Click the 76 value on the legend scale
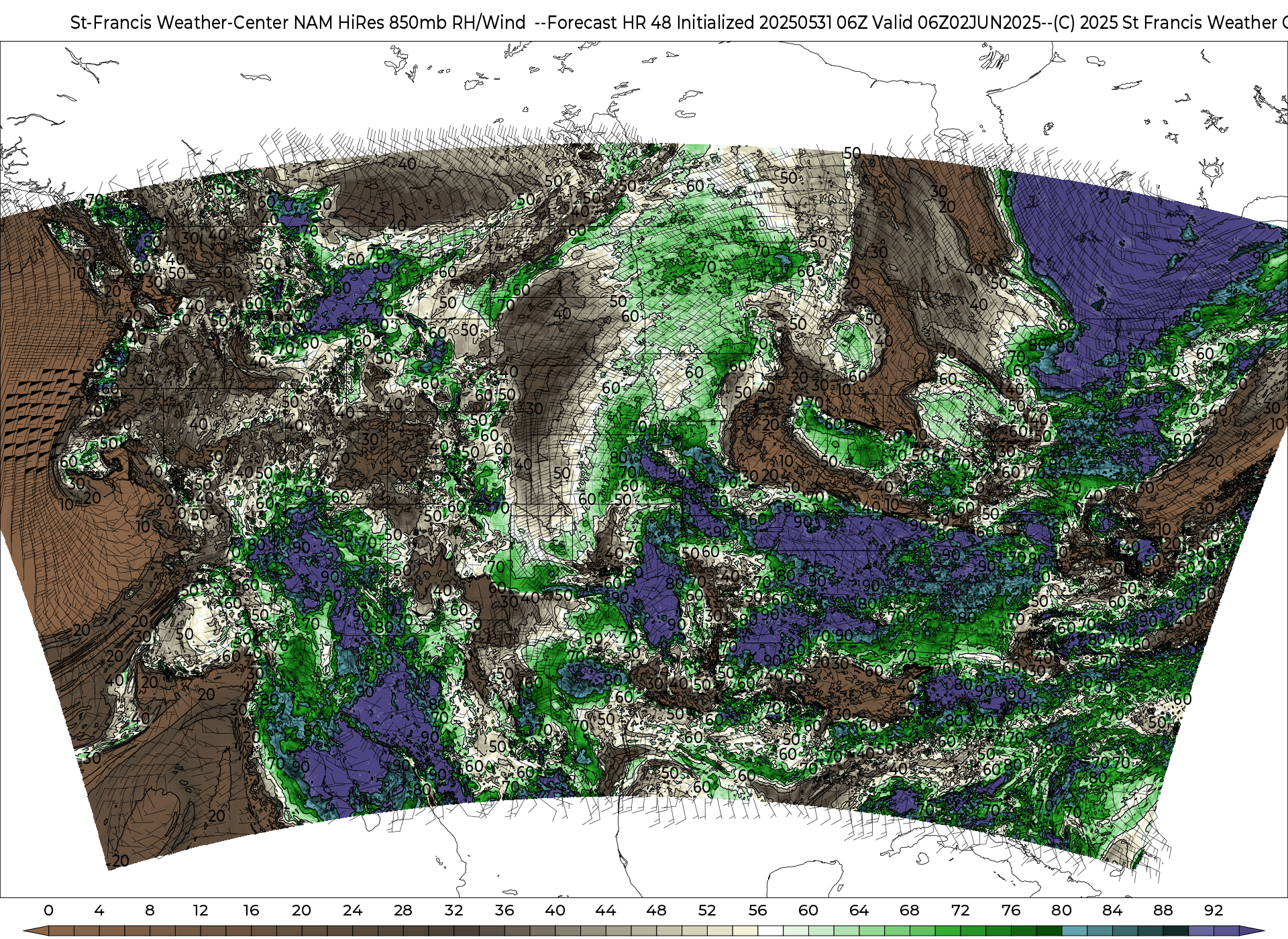The image size is (1288, 939). [1011, 911]
